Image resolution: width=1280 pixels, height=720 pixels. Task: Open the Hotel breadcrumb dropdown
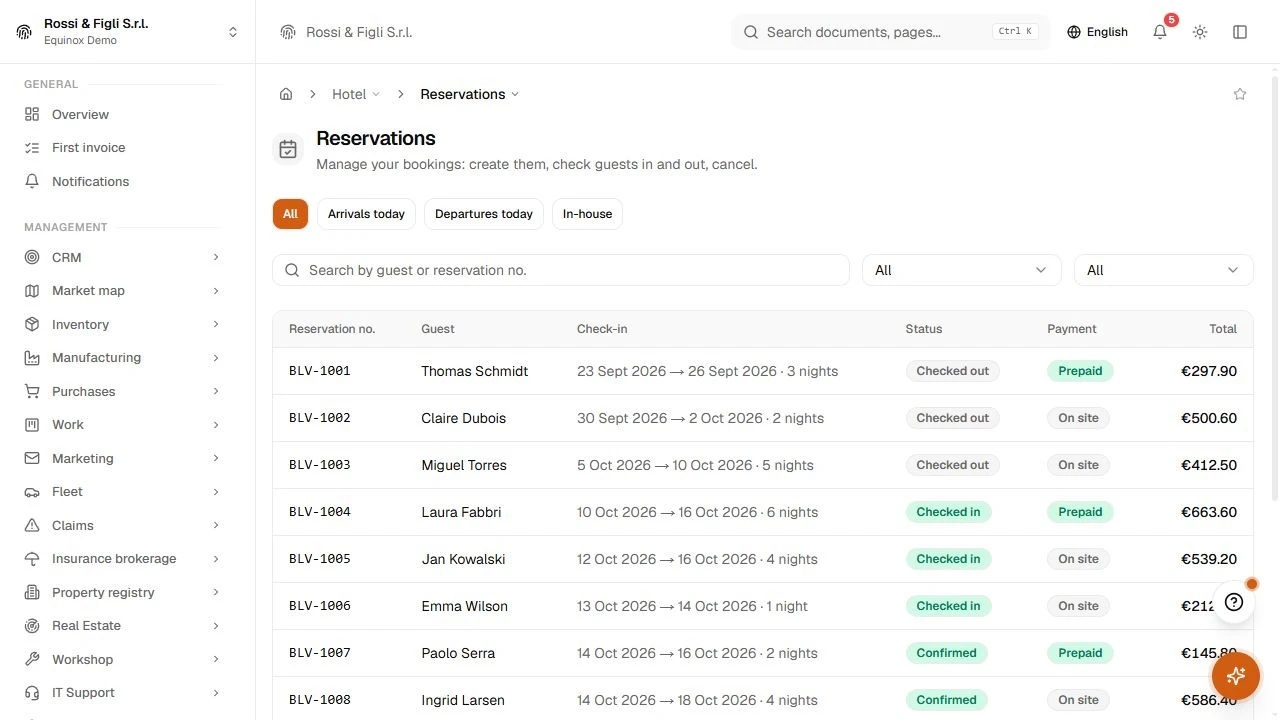(x=356, y=94)
